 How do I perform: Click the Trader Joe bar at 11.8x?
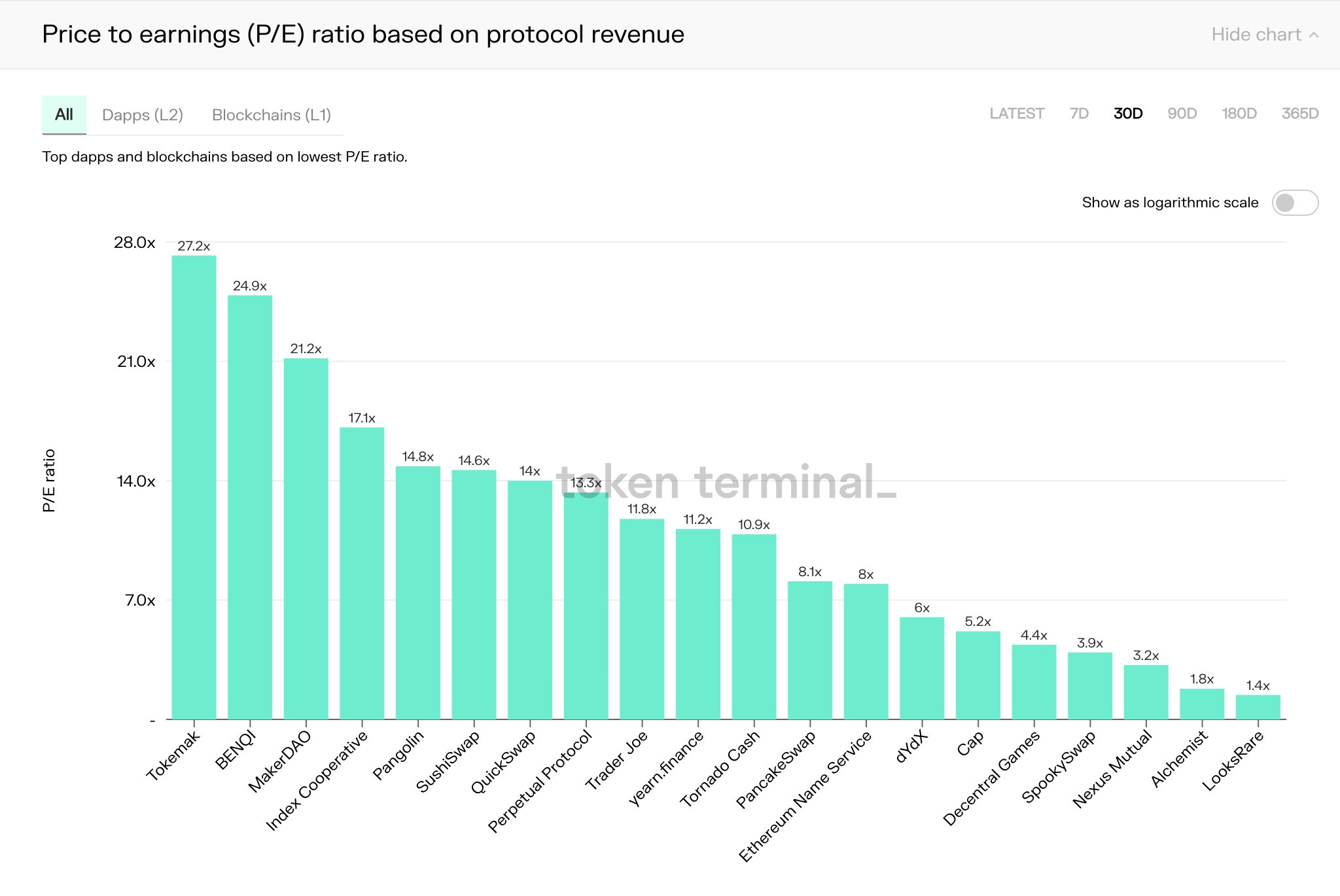click(642, 619)
